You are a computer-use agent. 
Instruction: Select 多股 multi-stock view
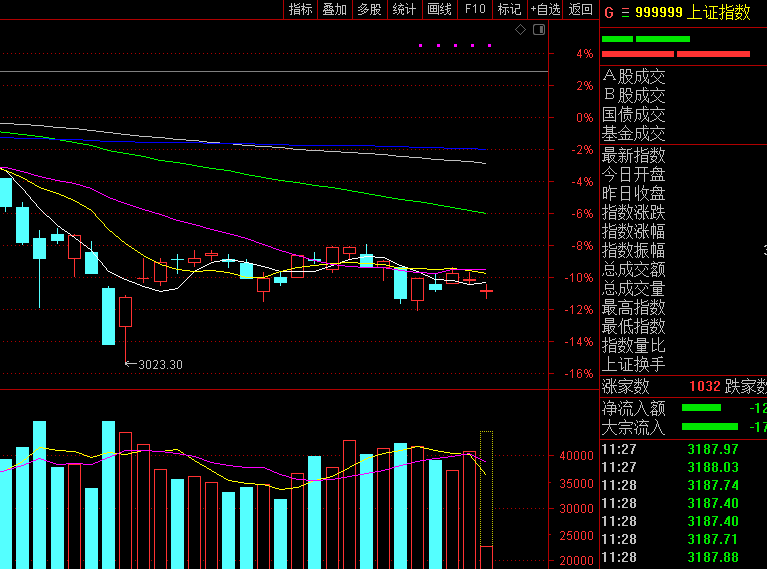(369, 9)
